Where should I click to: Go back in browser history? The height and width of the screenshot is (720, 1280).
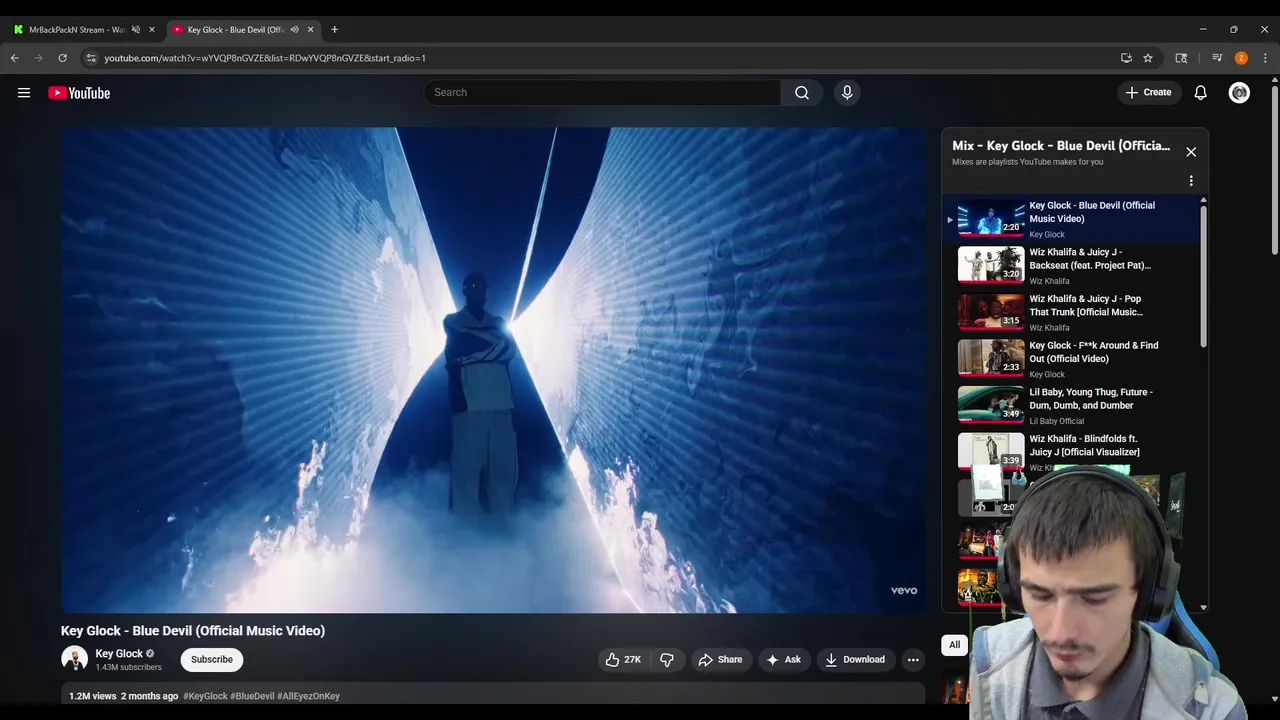click(15, 58)
